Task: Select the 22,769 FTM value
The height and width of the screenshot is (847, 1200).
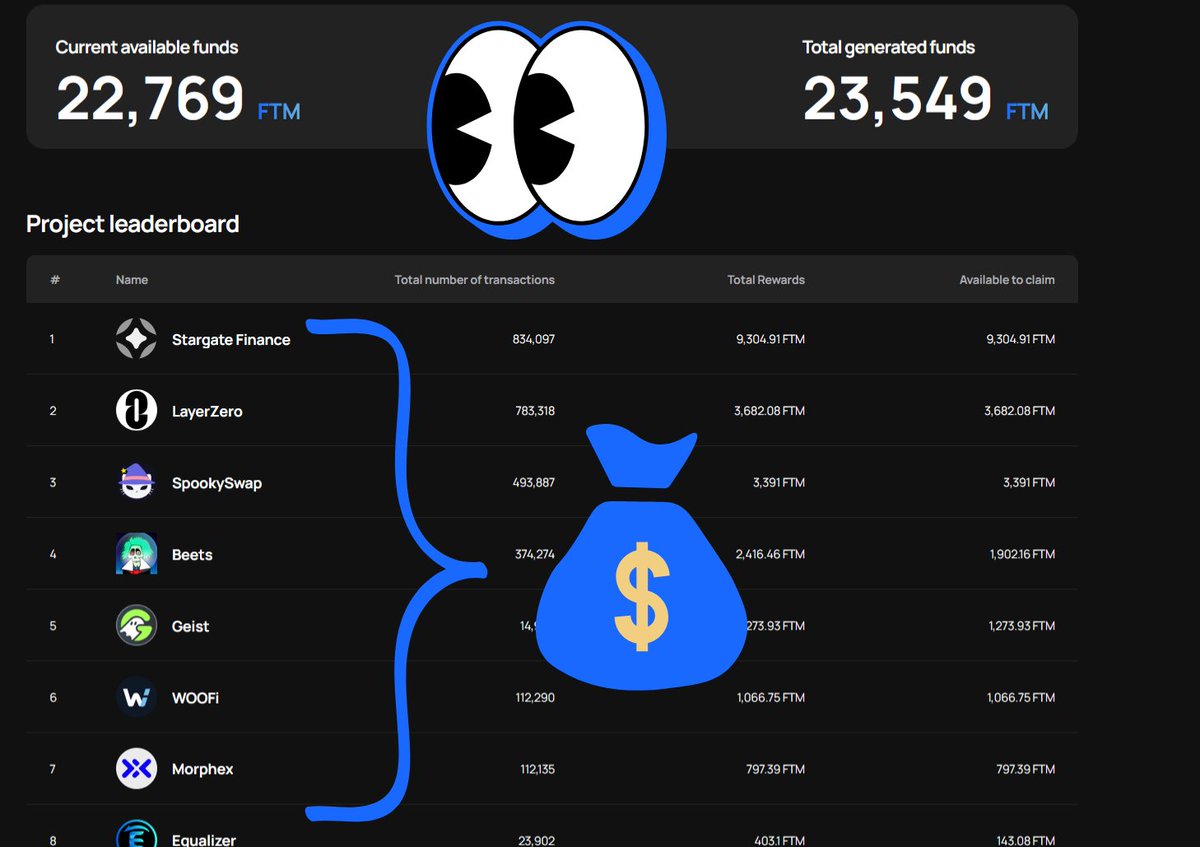Action: point(178,100)
